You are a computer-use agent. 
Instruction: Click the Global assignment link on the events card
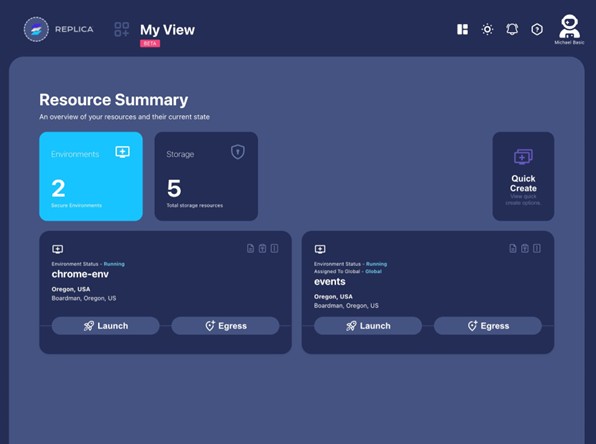point(373,271)
